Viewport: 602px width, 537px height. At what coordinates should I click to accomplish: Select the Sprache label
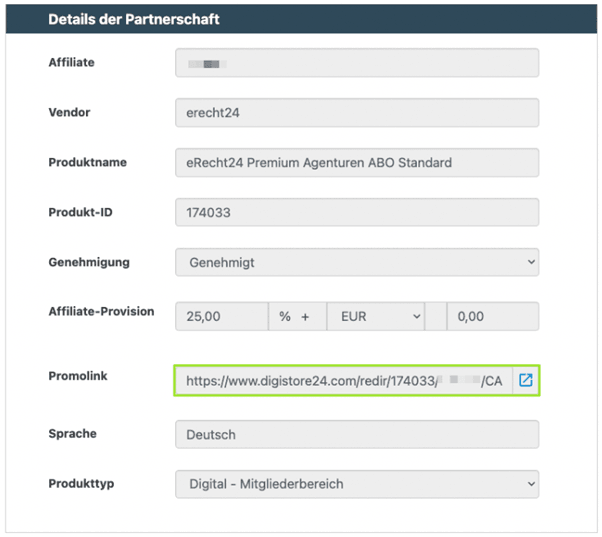pos(73,433)
